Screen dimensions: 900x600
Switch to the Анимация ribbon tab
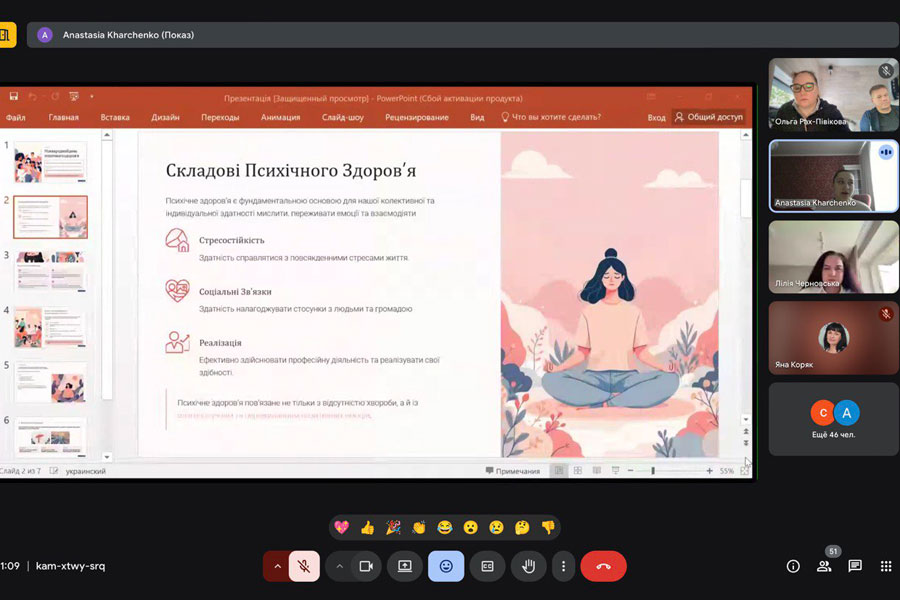click(x=280, y=117)
